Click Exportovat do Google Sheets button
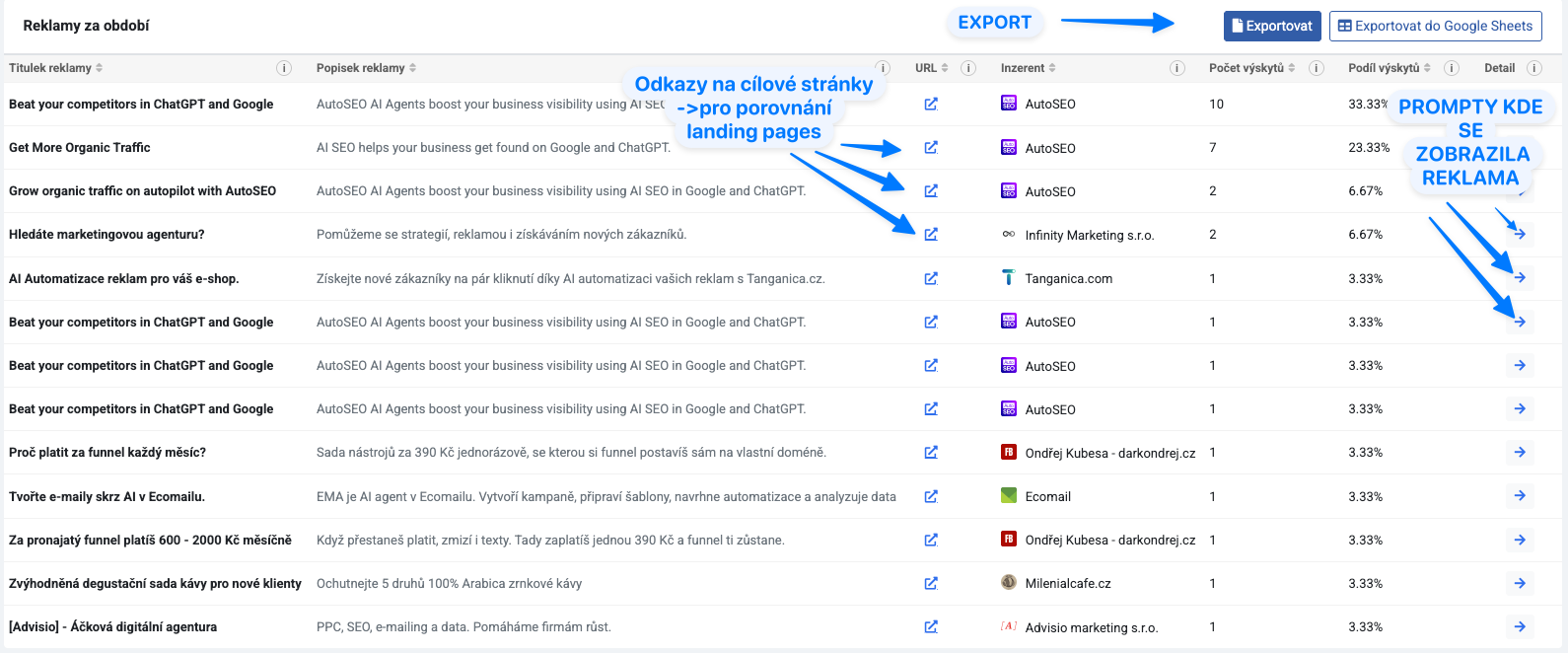 [x=1435, y=27]
